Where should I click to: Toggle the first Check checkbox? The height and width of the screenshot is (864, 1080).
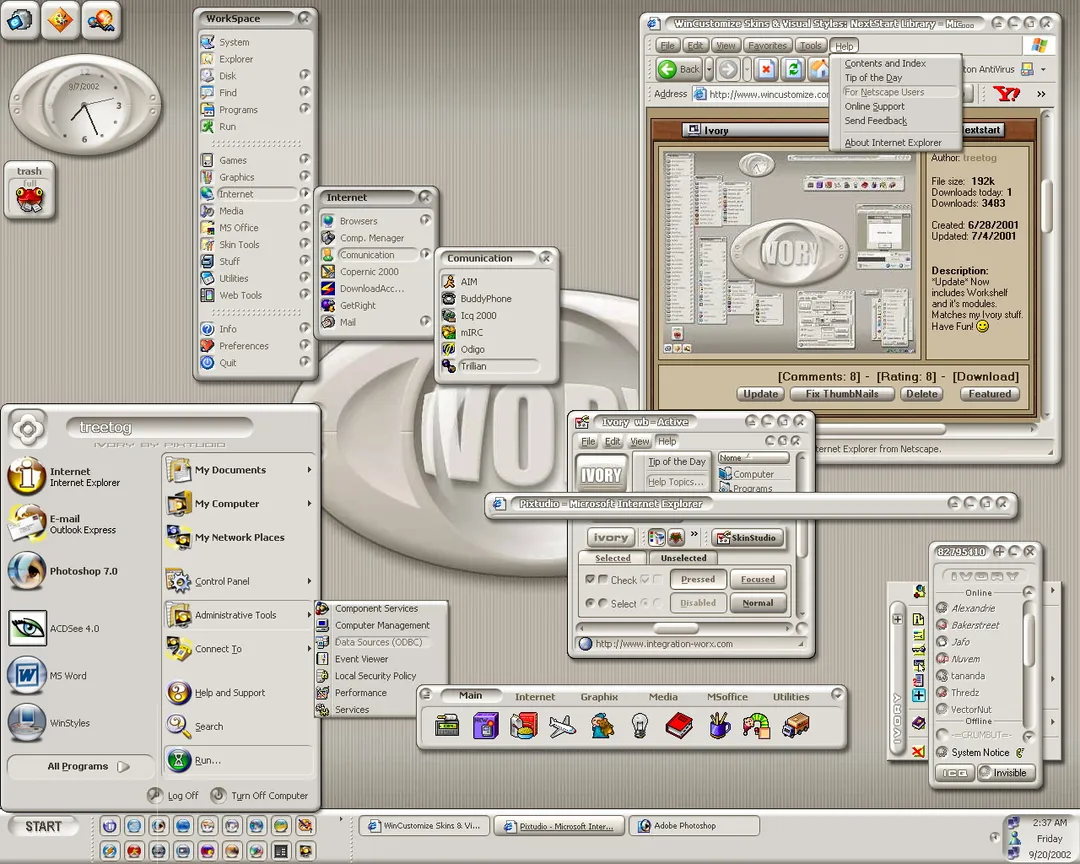tap(590, 579)
